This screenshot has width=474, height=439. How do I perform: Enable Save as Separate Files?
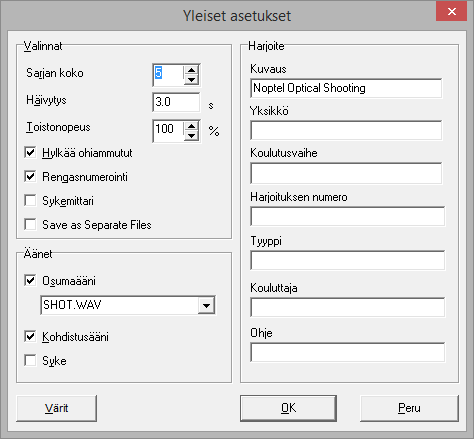[30, 225]
